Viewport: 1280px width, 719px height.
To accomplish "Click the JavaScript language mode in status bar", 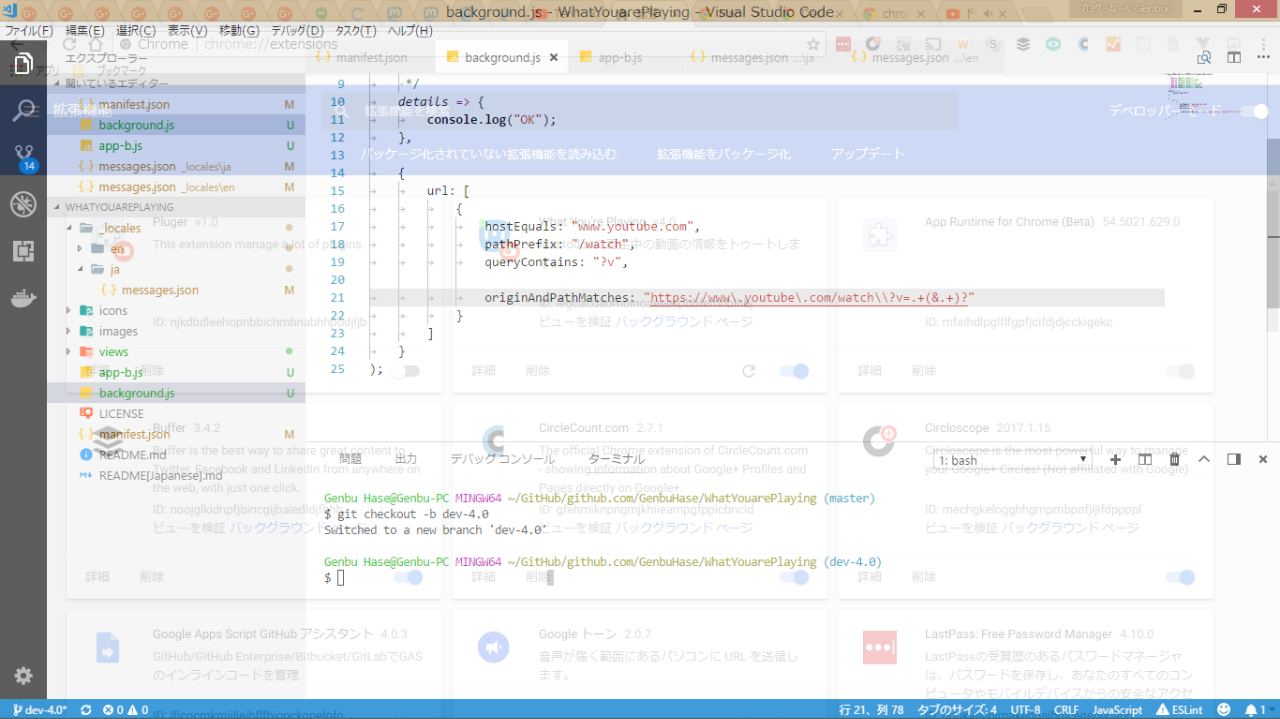I will click(x=1117, y=710).
